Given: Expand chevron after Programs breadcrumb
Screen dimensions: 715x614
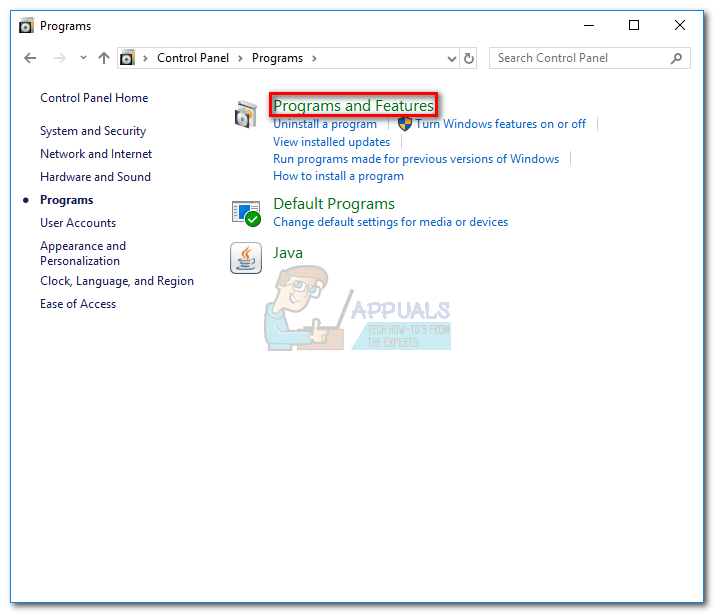Looking at the screenshot, I should click(314, 58).
